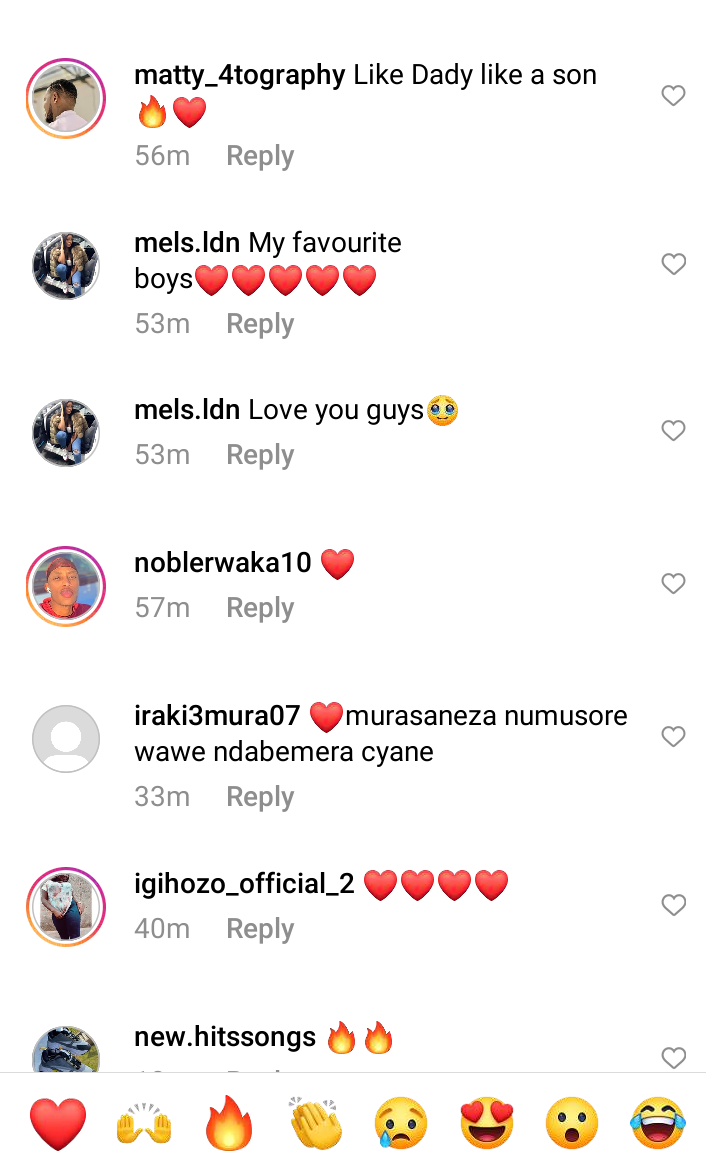
Task: Tap the sad crying face emoji
Action: tap(401, 1123)
